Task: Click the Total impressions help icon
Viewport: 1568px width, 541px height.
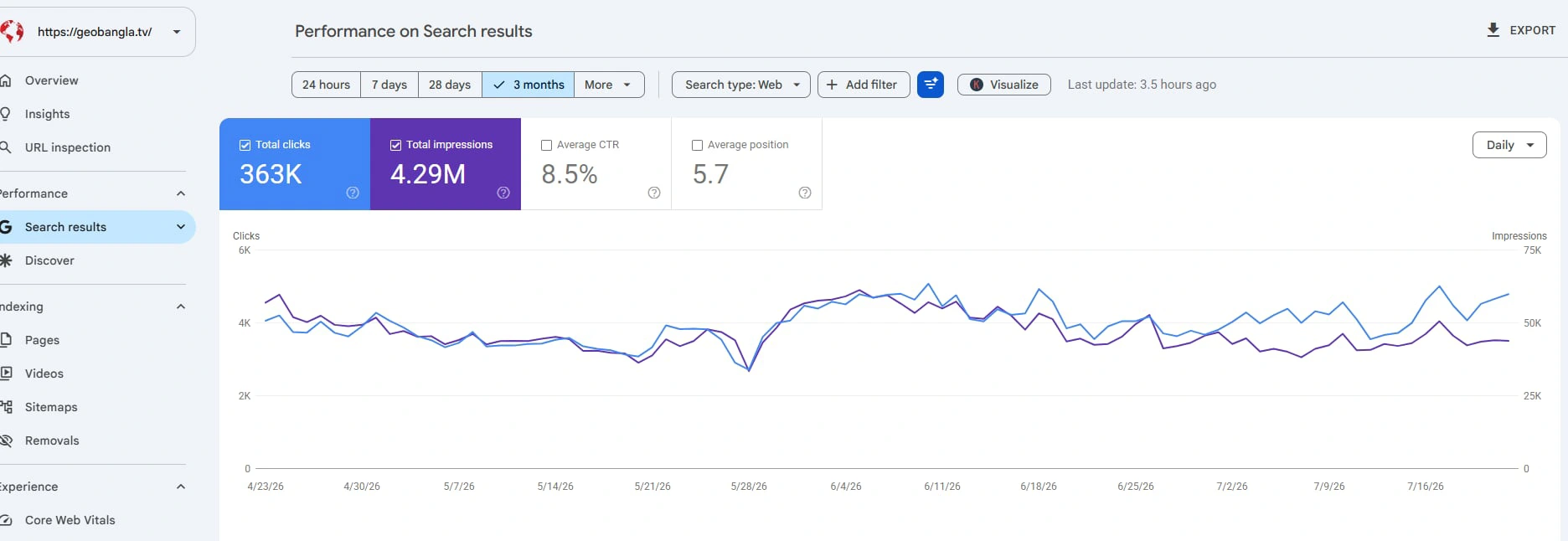Action: point(503,193)
